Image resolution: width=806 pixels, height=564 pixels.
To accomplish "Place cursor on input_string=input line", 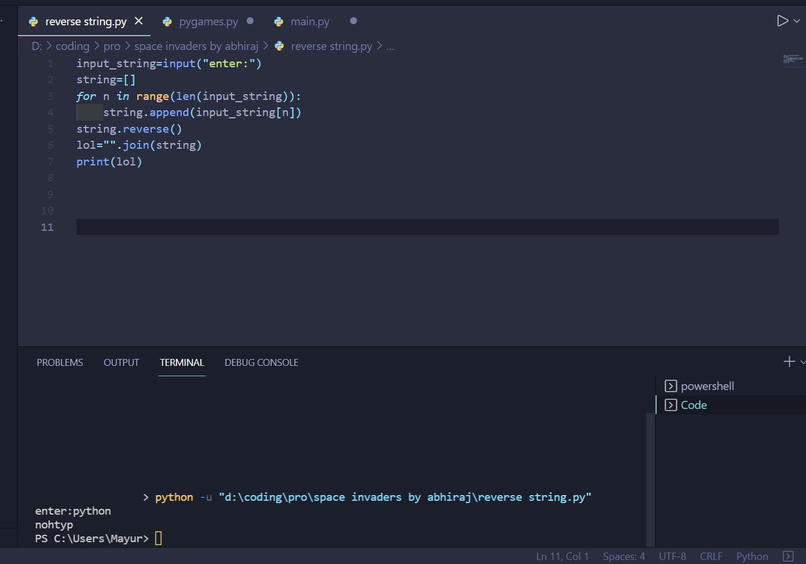I will [169, 64].
